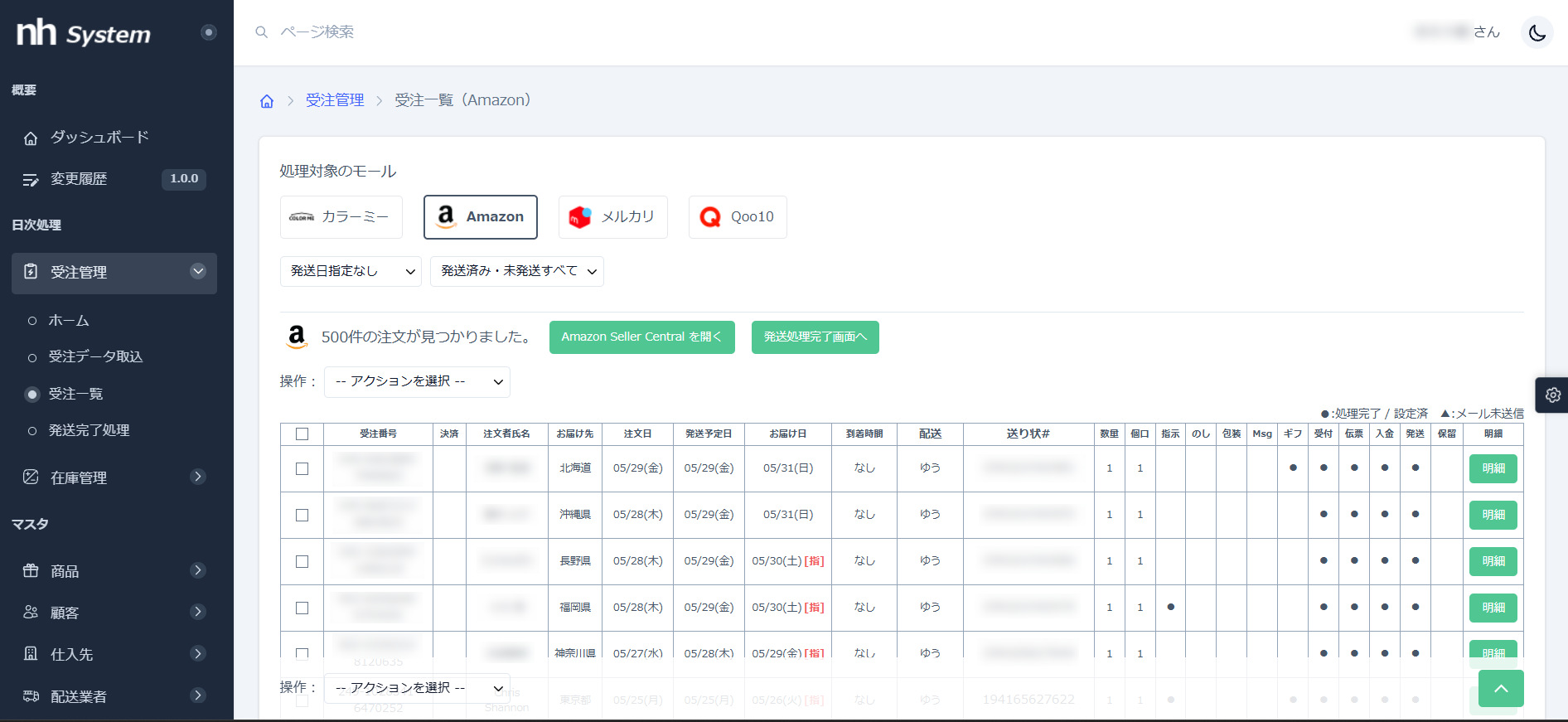Select the Amazon mall button
Screen dimensions: 1568x722
(481, 217)
